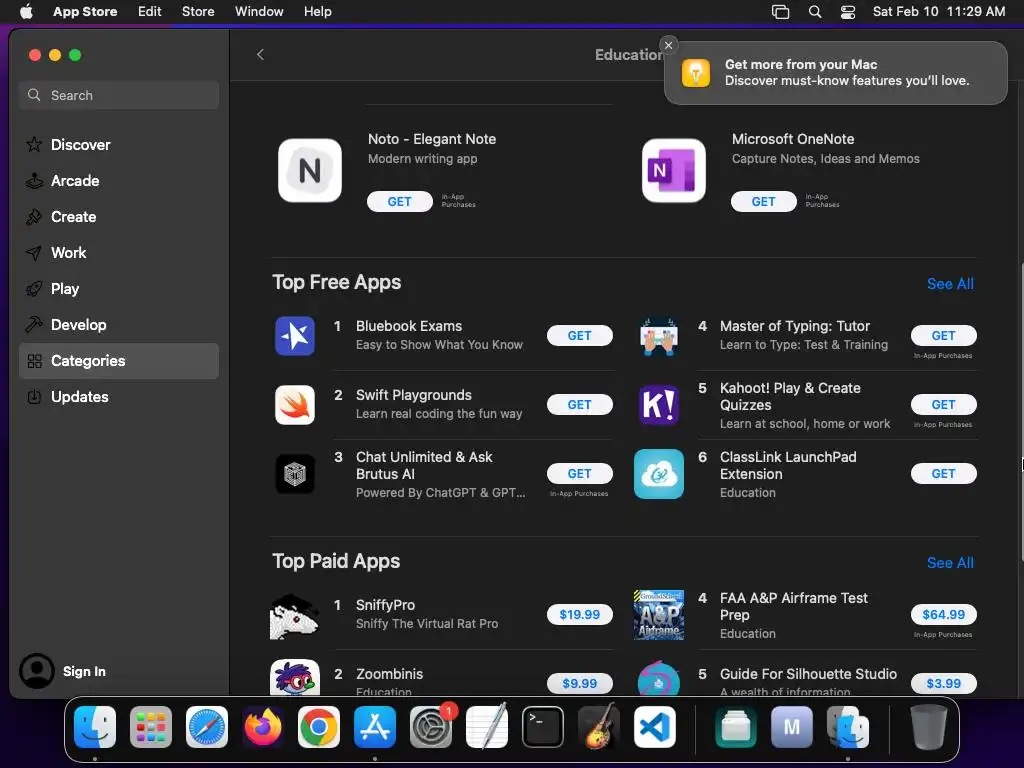Click the App Store icon in the Dock
This screenshot has height=768, width=1024.
375,727
